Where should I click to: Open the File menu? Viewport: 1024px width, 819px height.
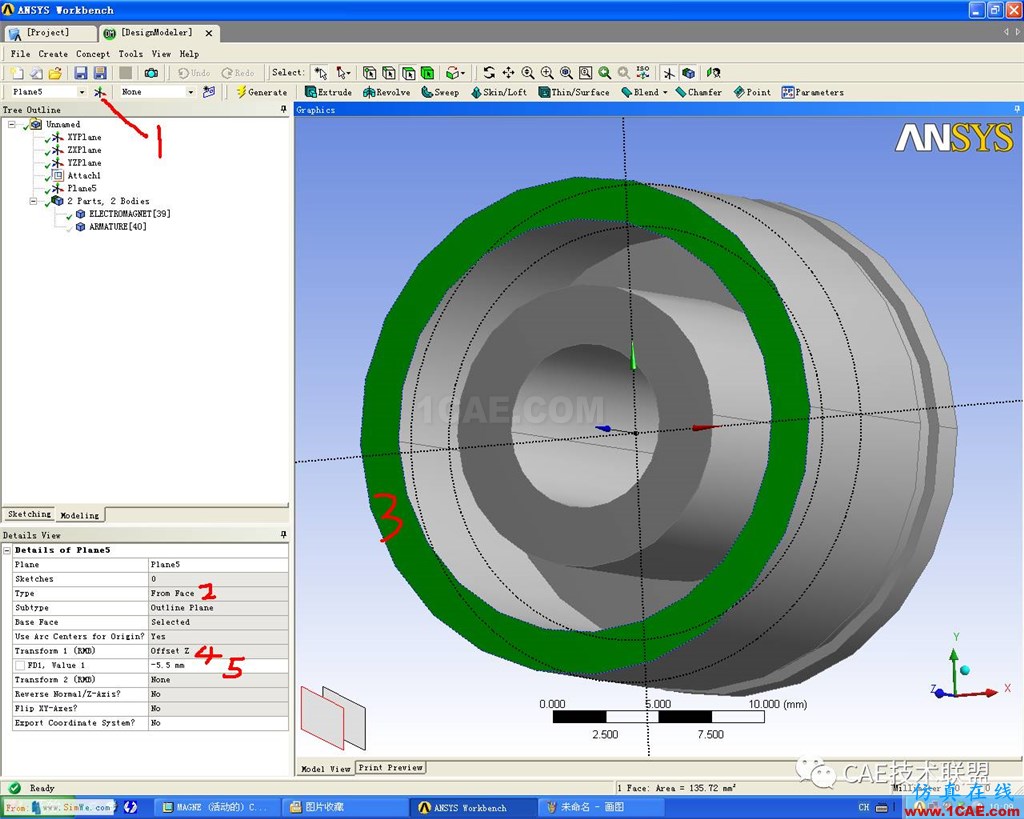tap(20, 54)
